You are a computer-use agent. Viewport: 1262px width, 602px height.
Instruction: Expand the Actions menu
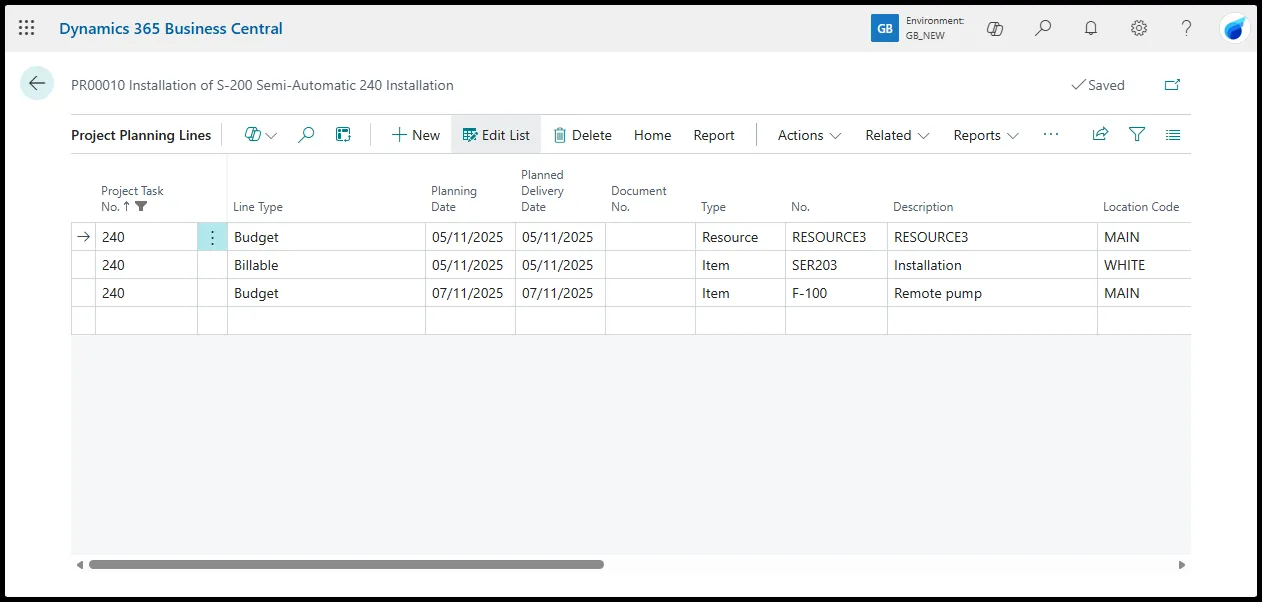coord(809,135)
